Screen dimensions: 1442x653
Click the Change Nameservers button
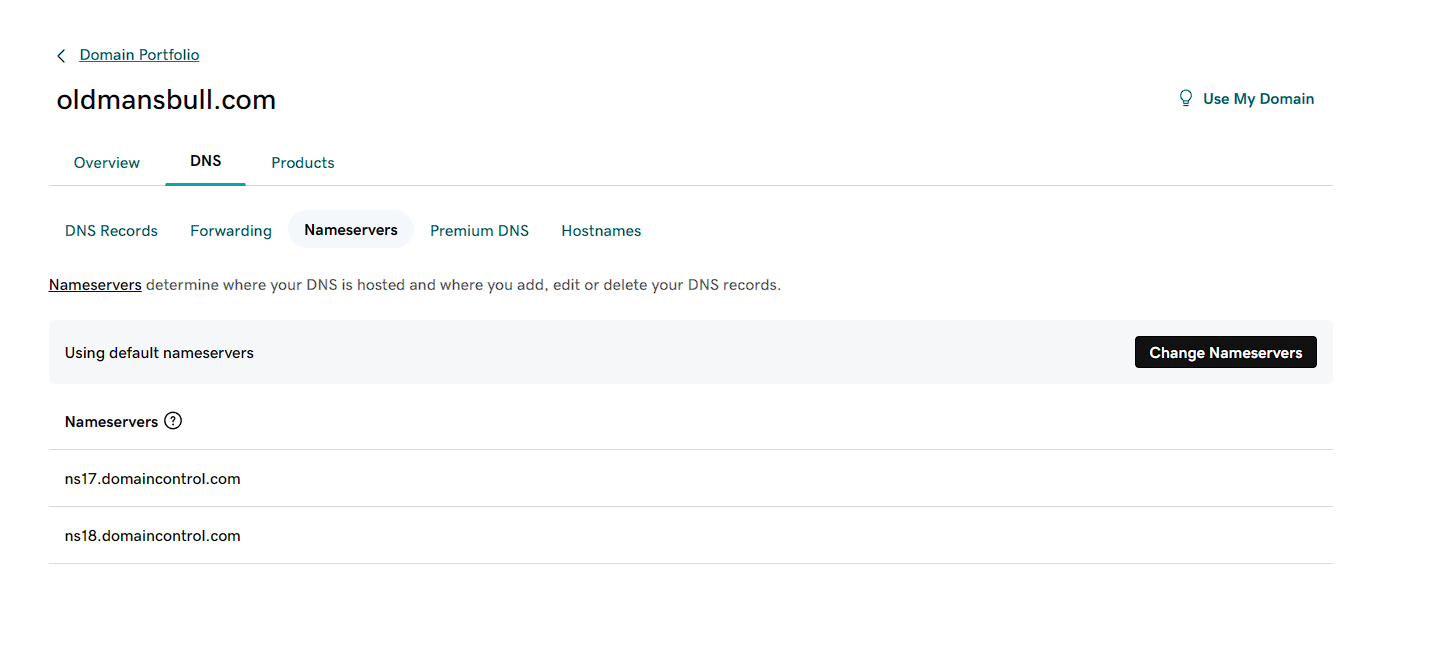click(x=1225, y=352)
